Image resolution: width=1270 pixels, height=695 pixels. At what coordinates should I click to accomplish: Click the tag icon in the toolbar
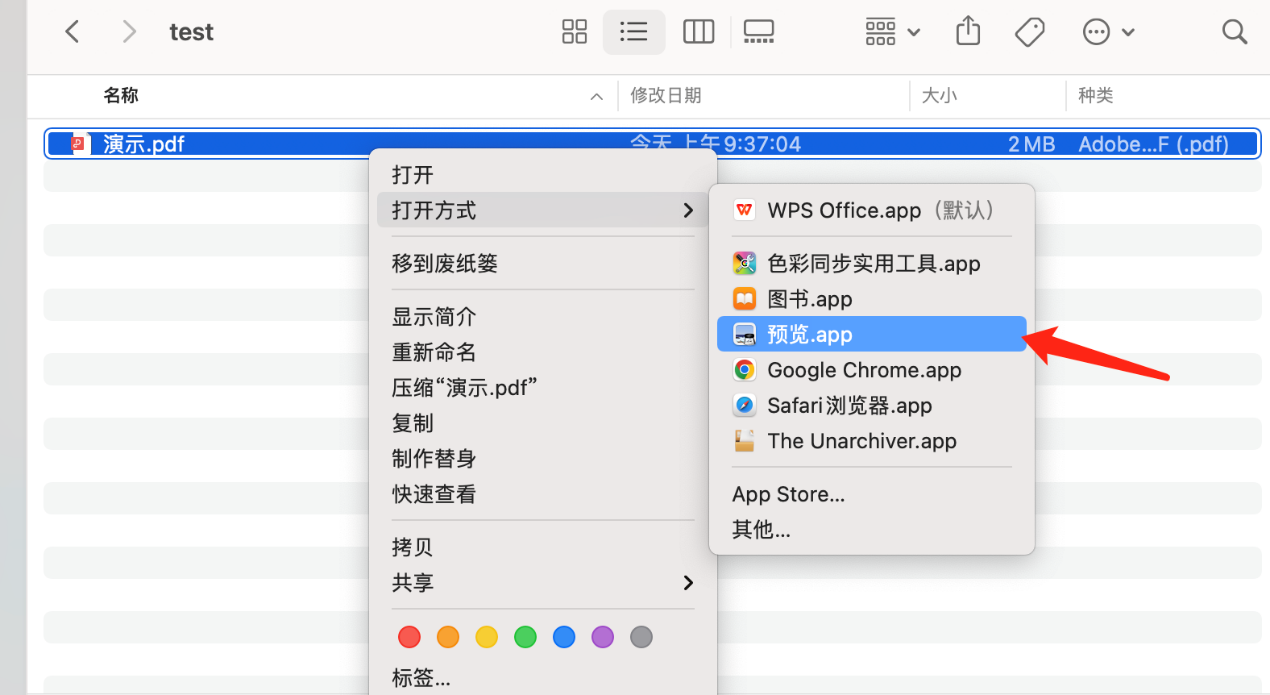pyautogui.click(x=1029, y=31)
